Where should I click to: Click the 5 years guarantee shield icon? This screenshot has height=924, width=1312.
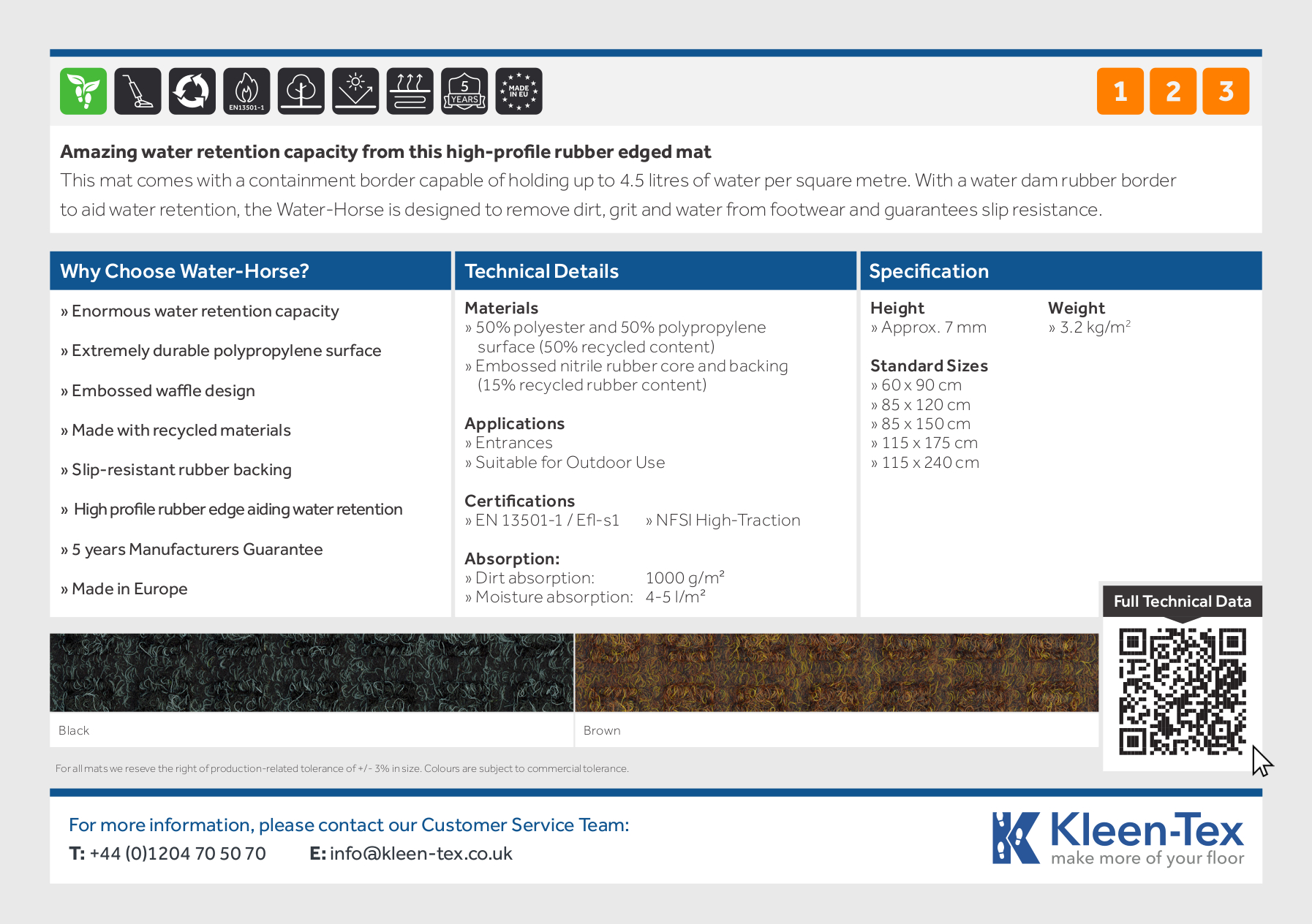pyautogui.click(x=464, y=91)
